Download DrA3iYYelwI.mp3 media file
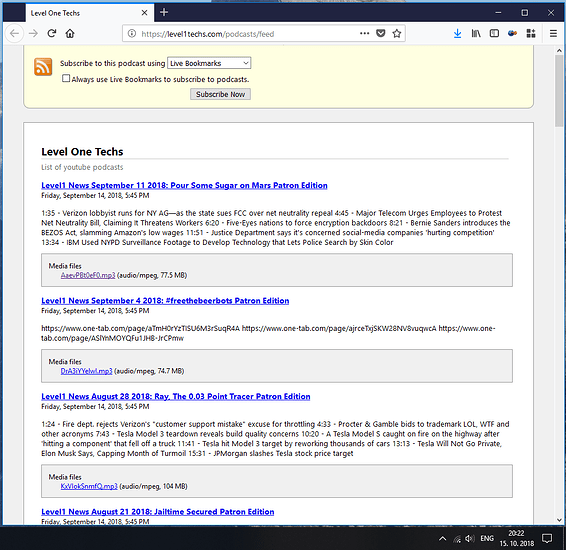This screenshot has width=566, height=550. point(86,371)
